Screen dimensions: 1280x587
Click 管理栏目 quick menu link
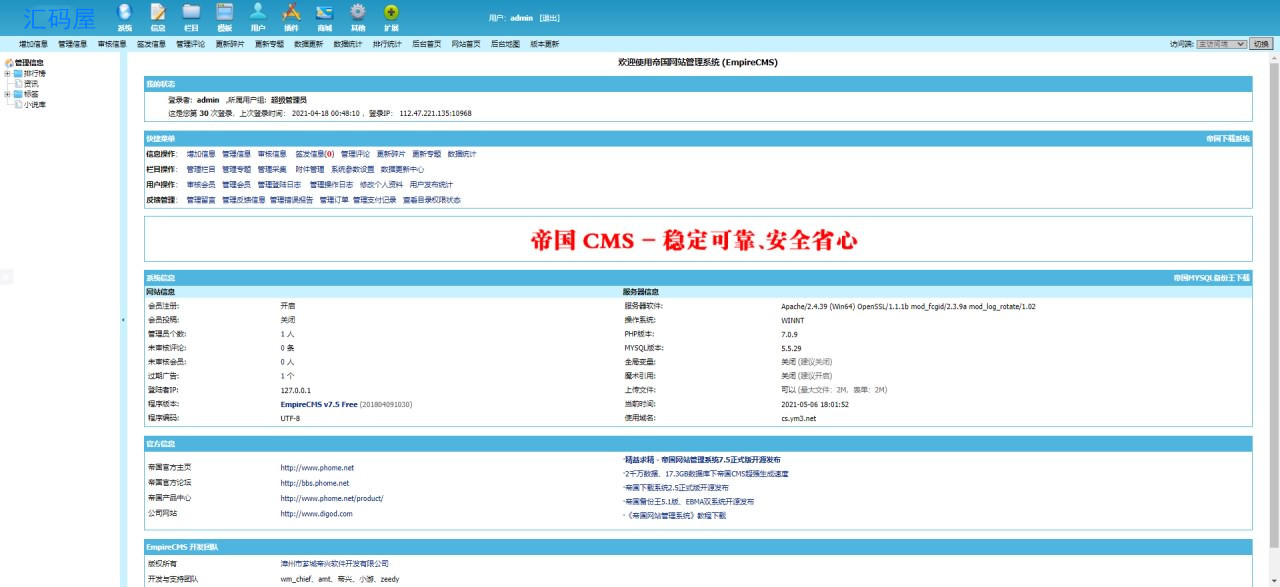point(201,169)
